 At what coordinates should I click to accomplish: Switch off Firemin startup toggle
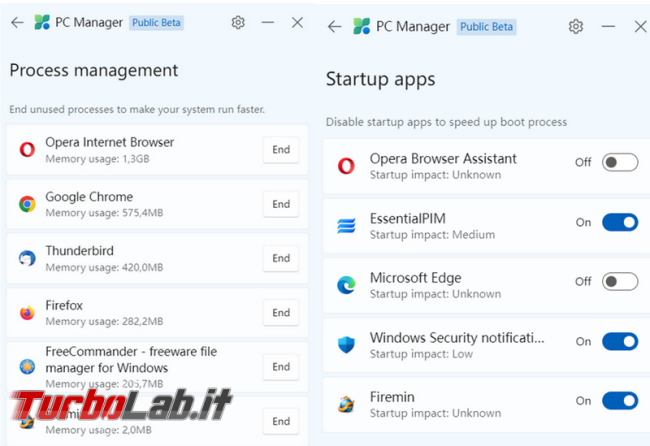coord(620,401)
